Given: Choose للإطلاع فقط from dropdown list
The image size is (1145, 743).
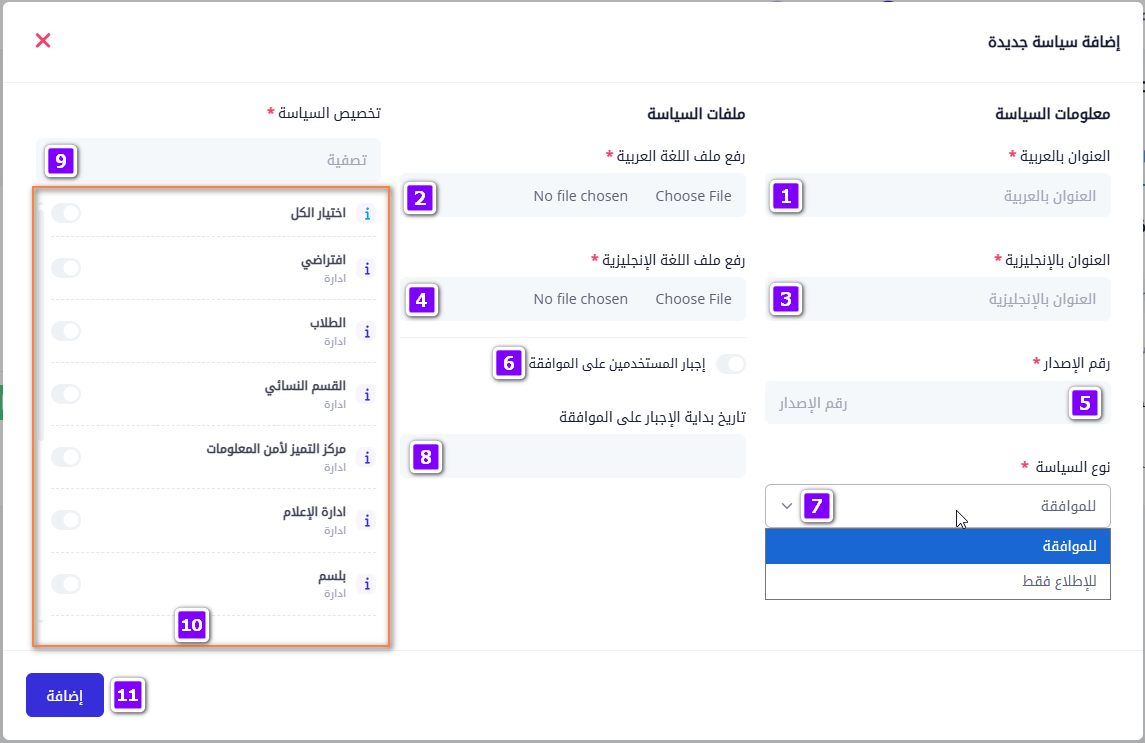Looking at the screenshot, I should 937,582.
